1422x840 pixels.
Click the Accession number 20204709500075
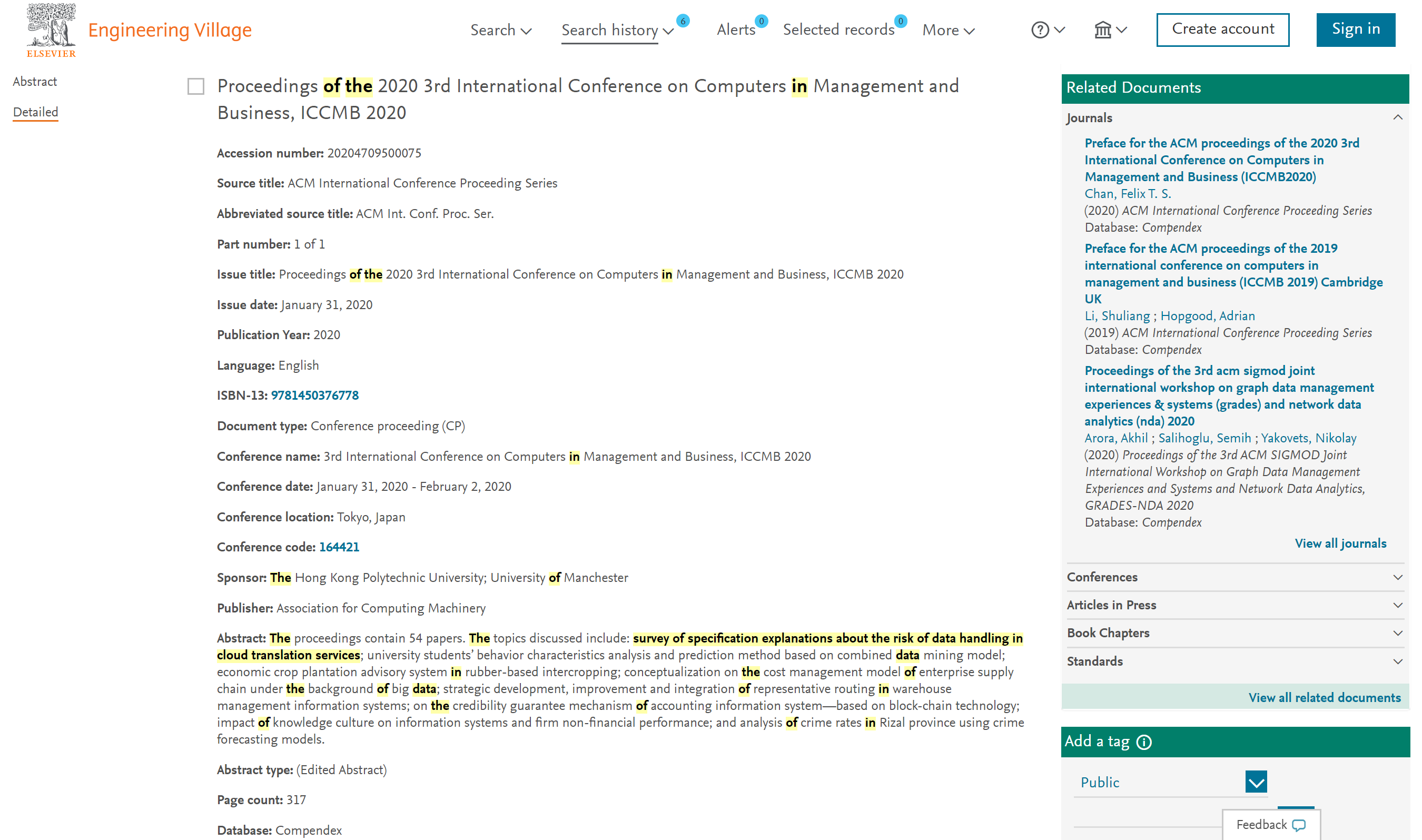pyautogui.click(x=374, y=153)
